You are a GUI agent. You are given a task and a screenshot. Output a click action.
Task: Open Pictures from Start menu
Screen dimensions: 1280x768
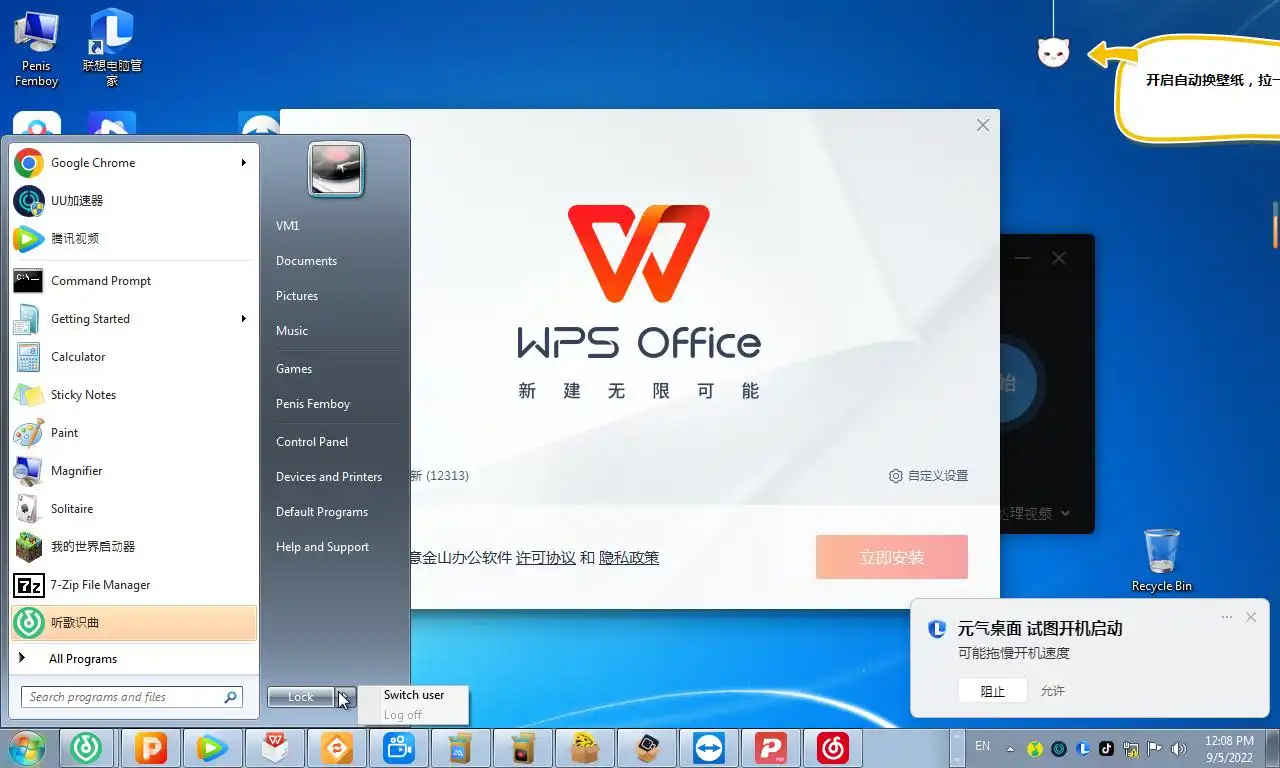[297, 296]
